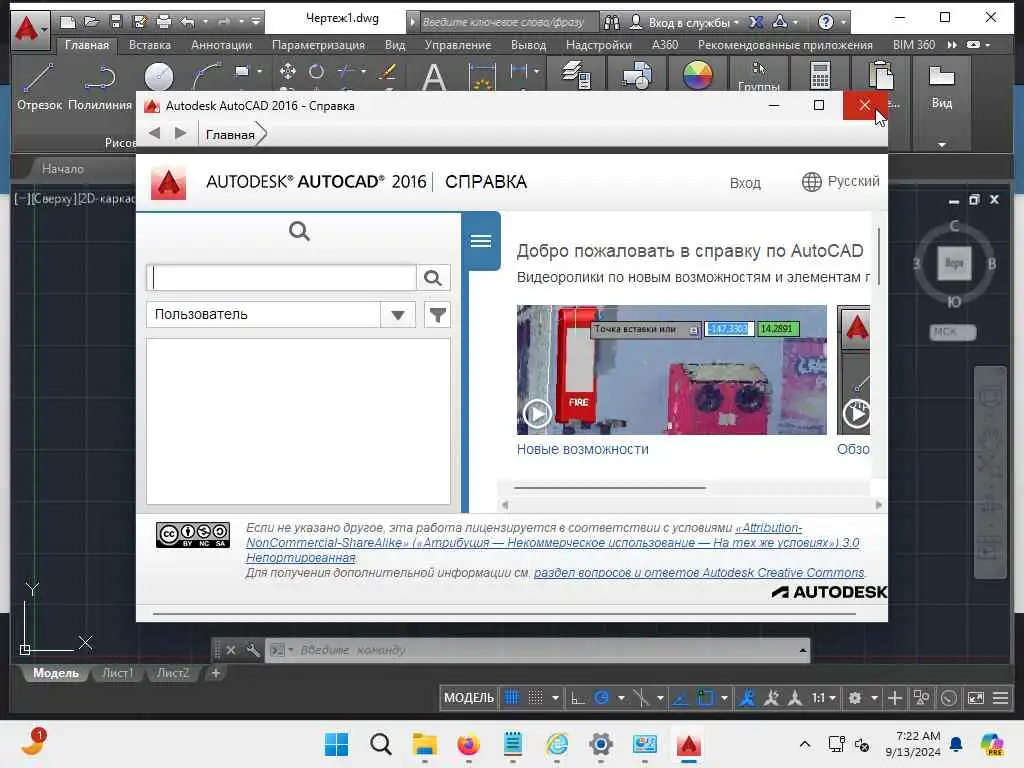Toggle snap mode dots in status bar
Viewport: 1024px width, 768px height.
click(x=536, y=697)
